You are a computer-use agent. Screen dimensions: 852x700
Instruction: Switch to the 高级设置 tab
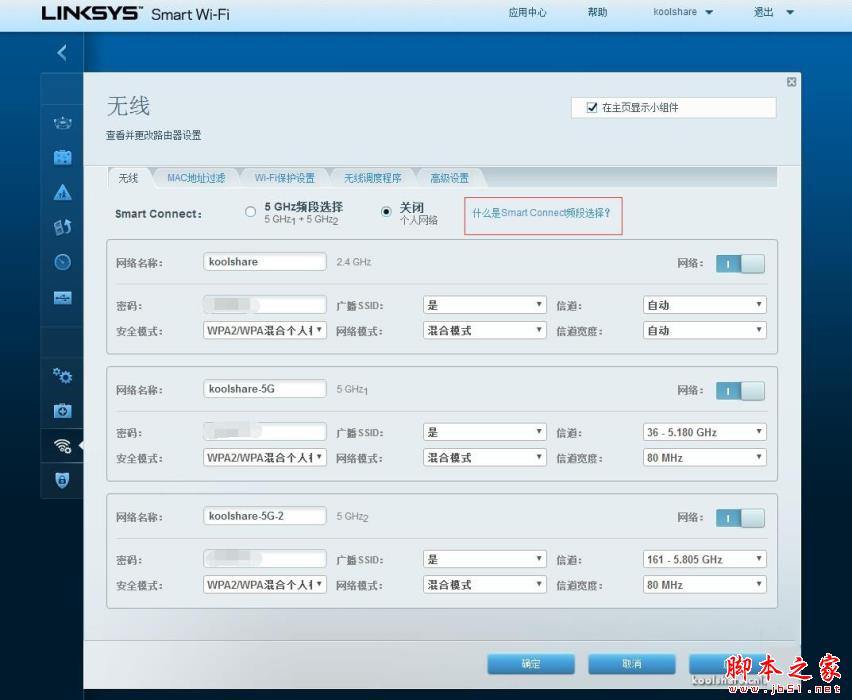tap(449, 178)
